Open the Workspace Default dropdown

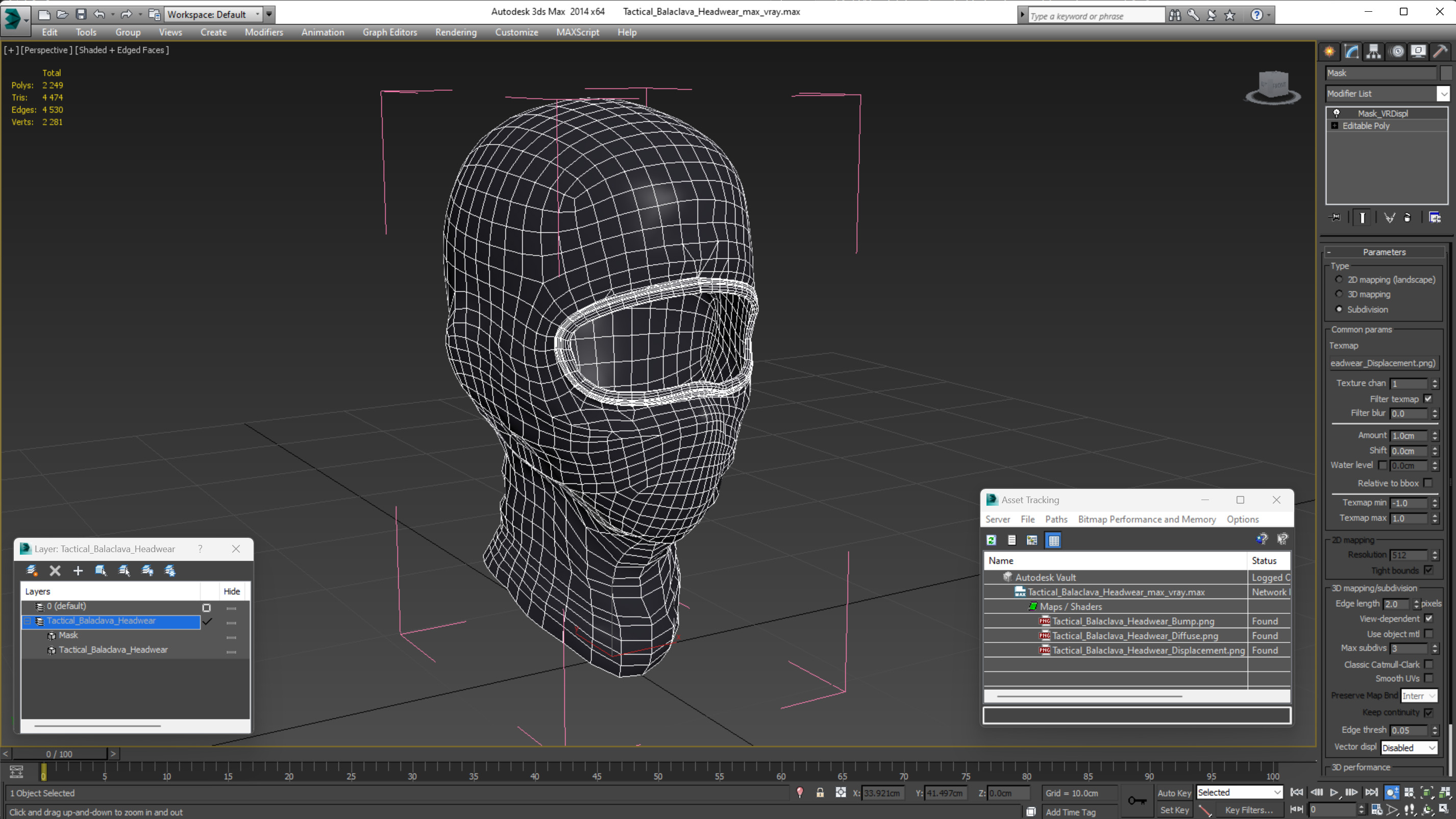tap(214, 14)
